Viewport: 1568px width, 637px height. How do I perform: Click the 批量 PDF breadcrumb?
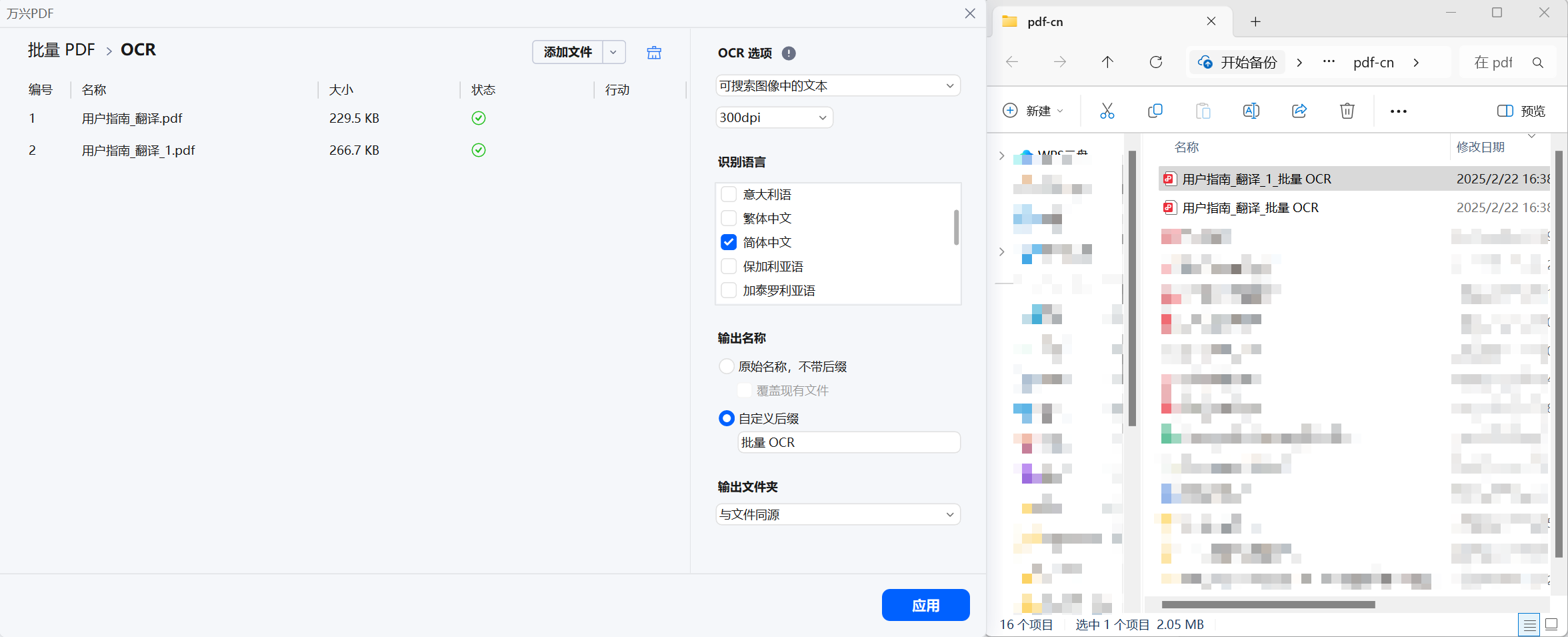(x=61, y=49)
